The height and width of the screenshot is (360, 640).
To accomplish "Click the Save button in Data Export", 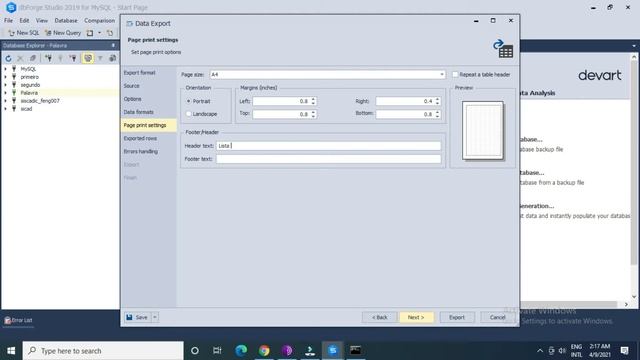I will tap(138, 317).
